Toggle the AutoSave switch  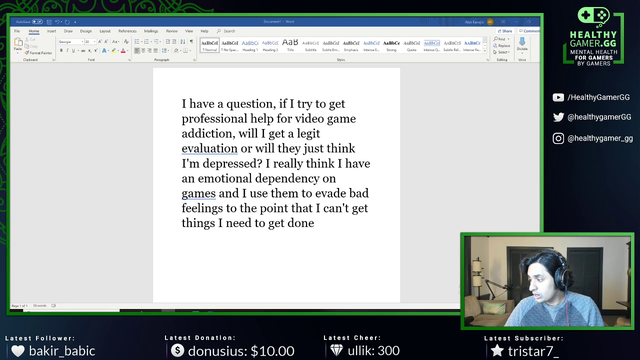pos(37,22)
